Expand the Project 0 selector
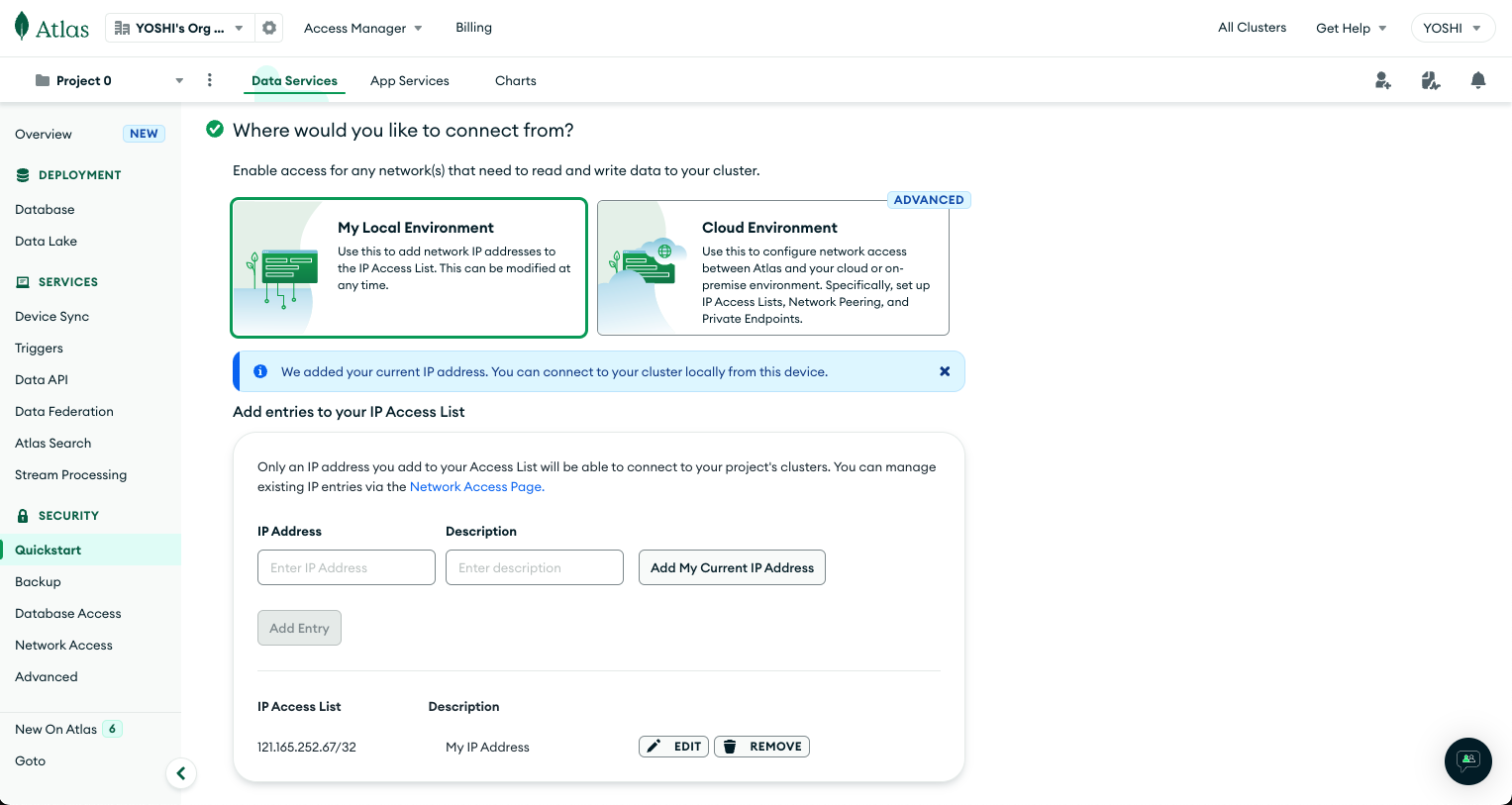1512x805 pixels. pyautogui.click(x=109, y=80)
